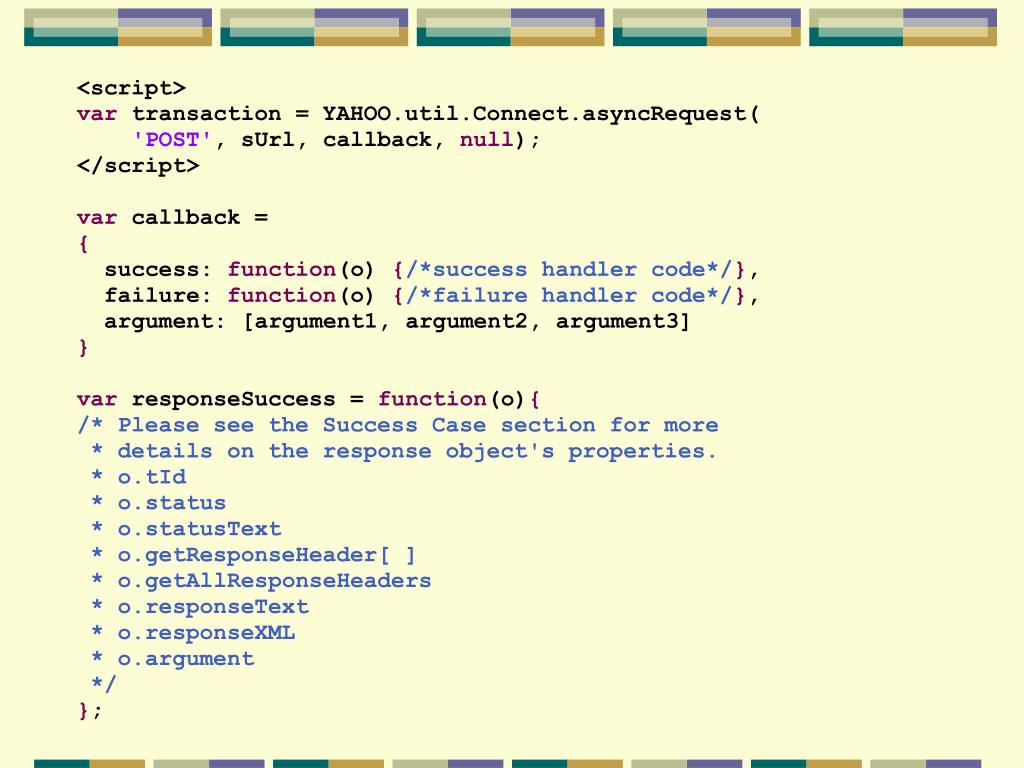Click the o.argument comment line
The width and height of the screenshot is (1024, 768).
click(172, 659)
